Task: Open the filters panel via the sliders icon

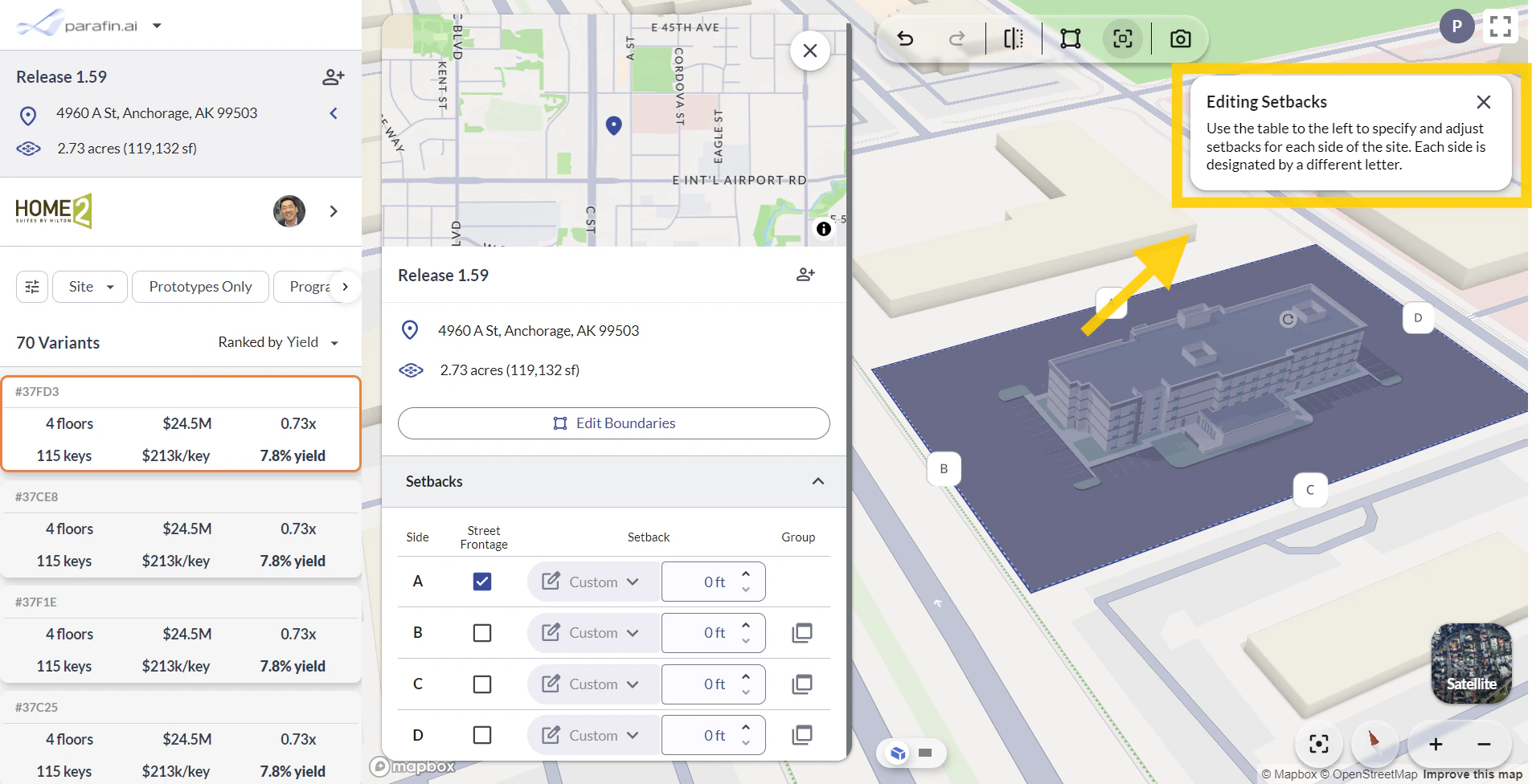Action: 31,286
